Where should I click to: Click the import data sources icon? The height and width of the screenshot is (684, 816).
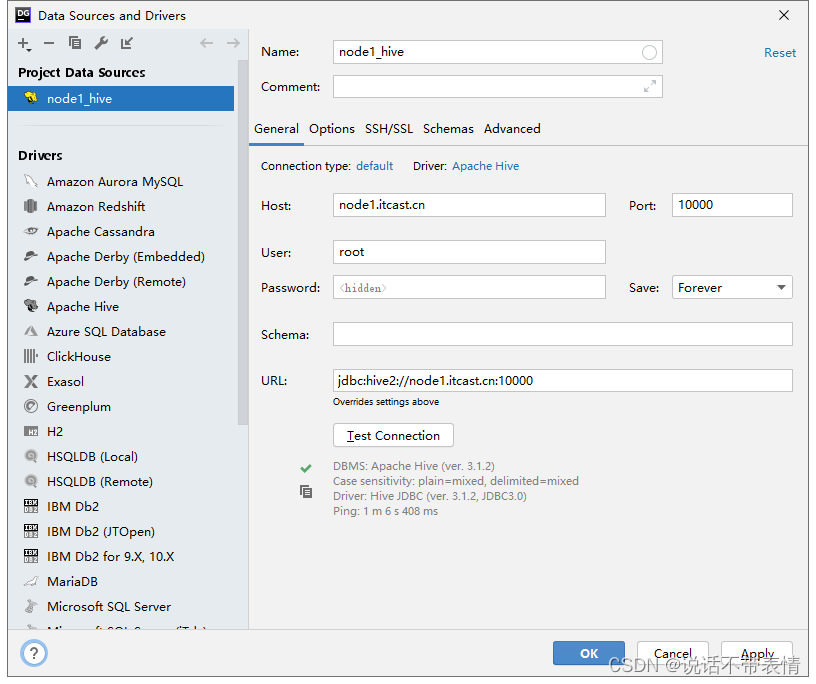point(127,44)
